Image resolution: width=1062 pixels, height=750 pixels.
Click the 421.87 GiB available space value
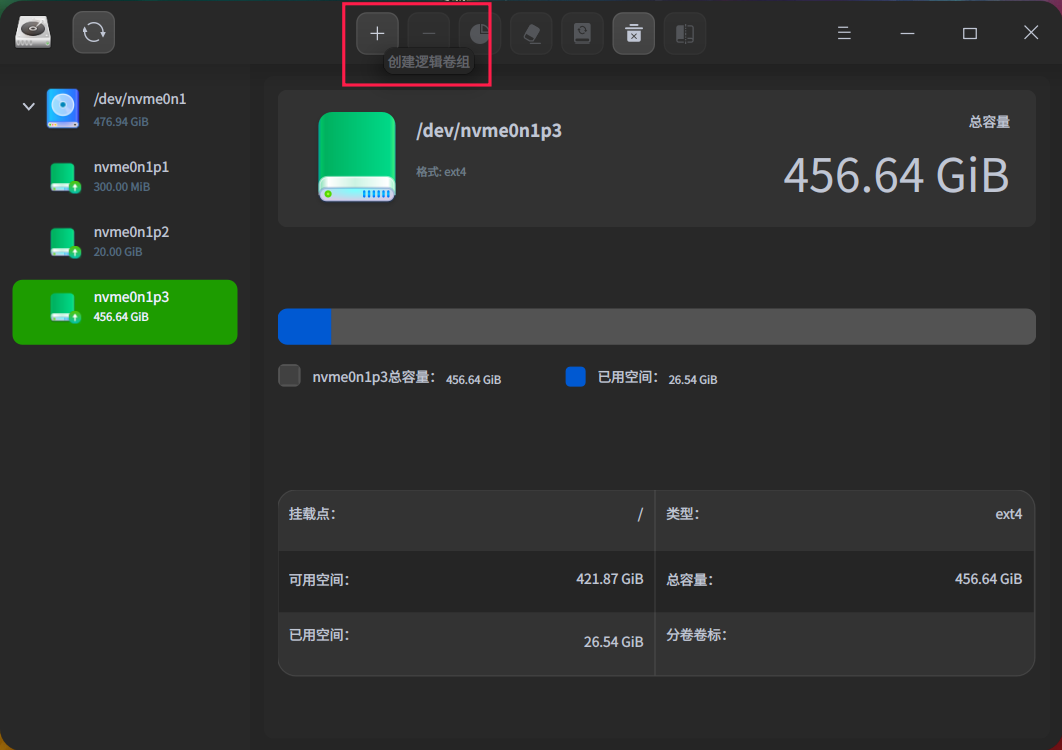tap(610, 579)
